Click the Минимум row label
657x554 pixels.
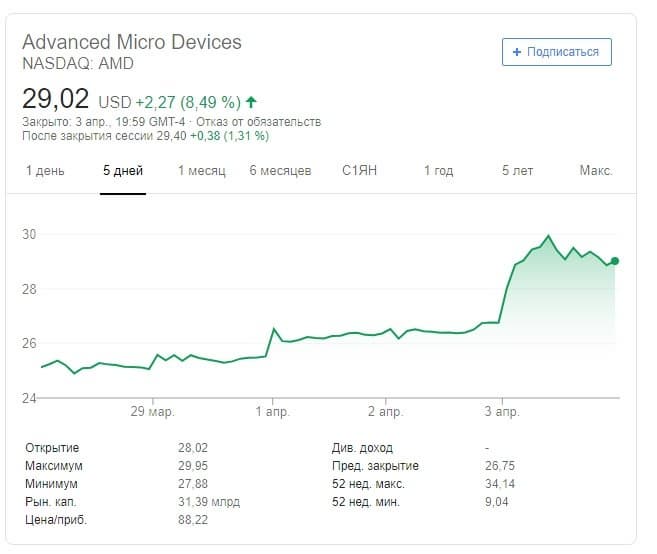click(x=51, y=484)
